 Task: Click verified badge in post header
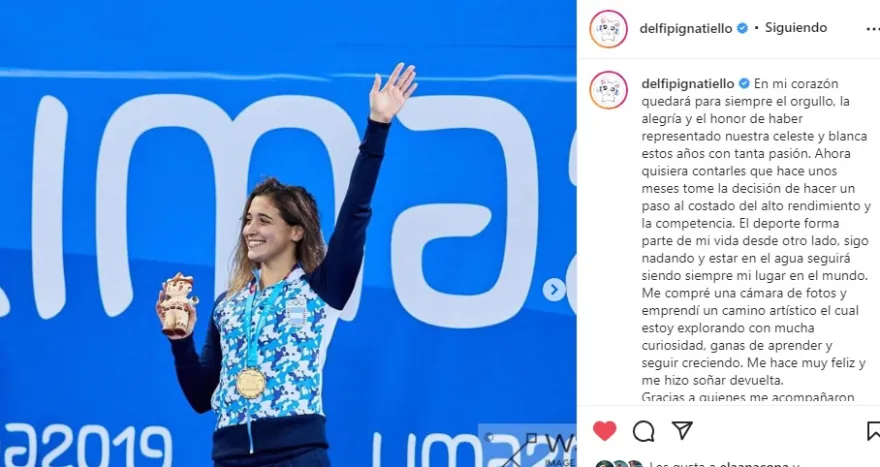(x=742, y=28)
